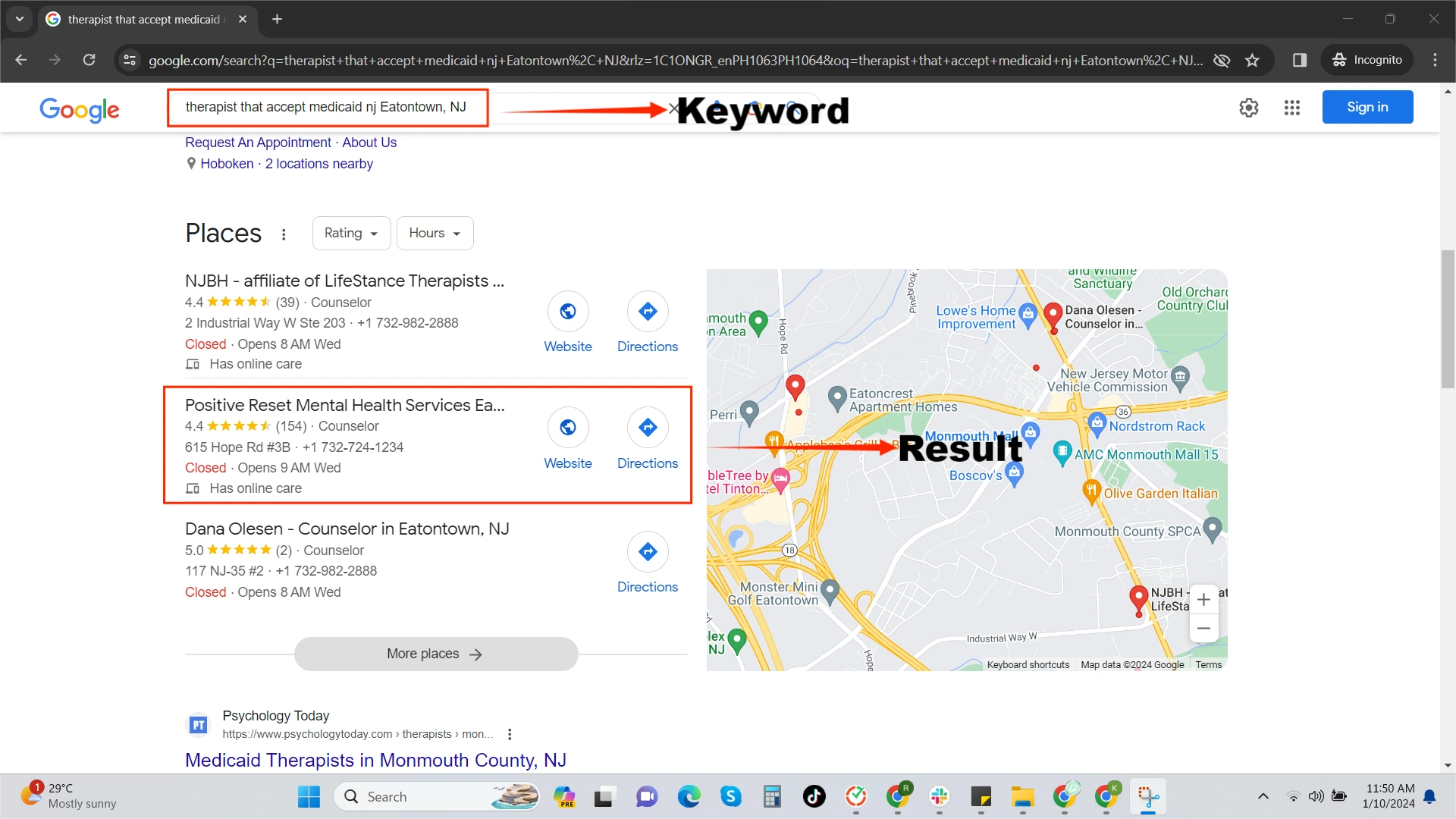Click the Hoboken location link

227,164
